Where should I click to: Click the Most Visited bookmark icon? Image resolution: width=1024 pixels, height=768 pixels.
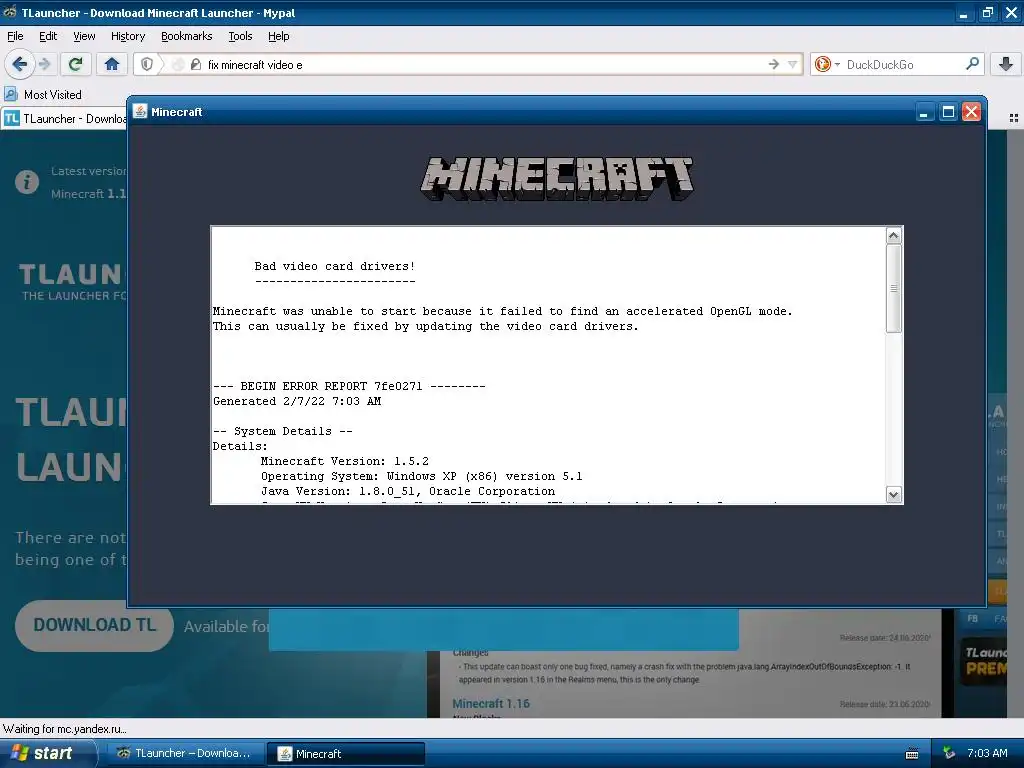pos(11,94)
